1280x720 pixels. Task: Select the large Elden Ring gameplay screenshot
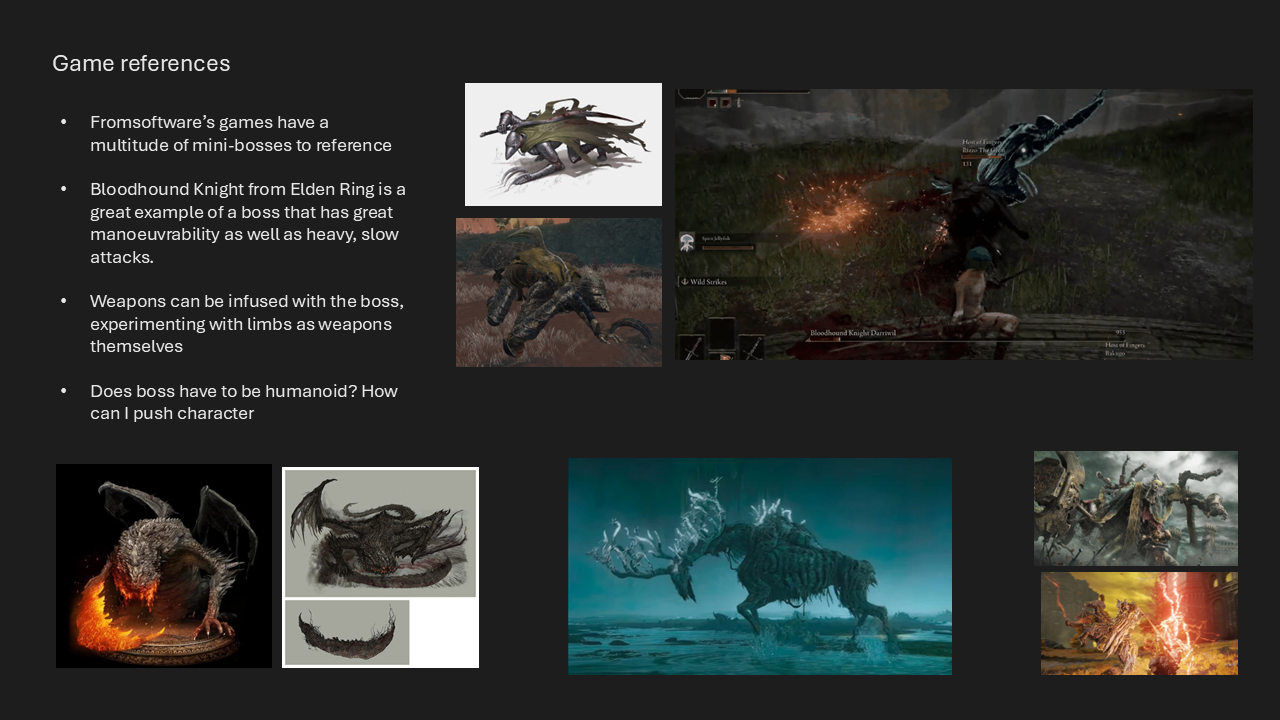pos(964,225)
